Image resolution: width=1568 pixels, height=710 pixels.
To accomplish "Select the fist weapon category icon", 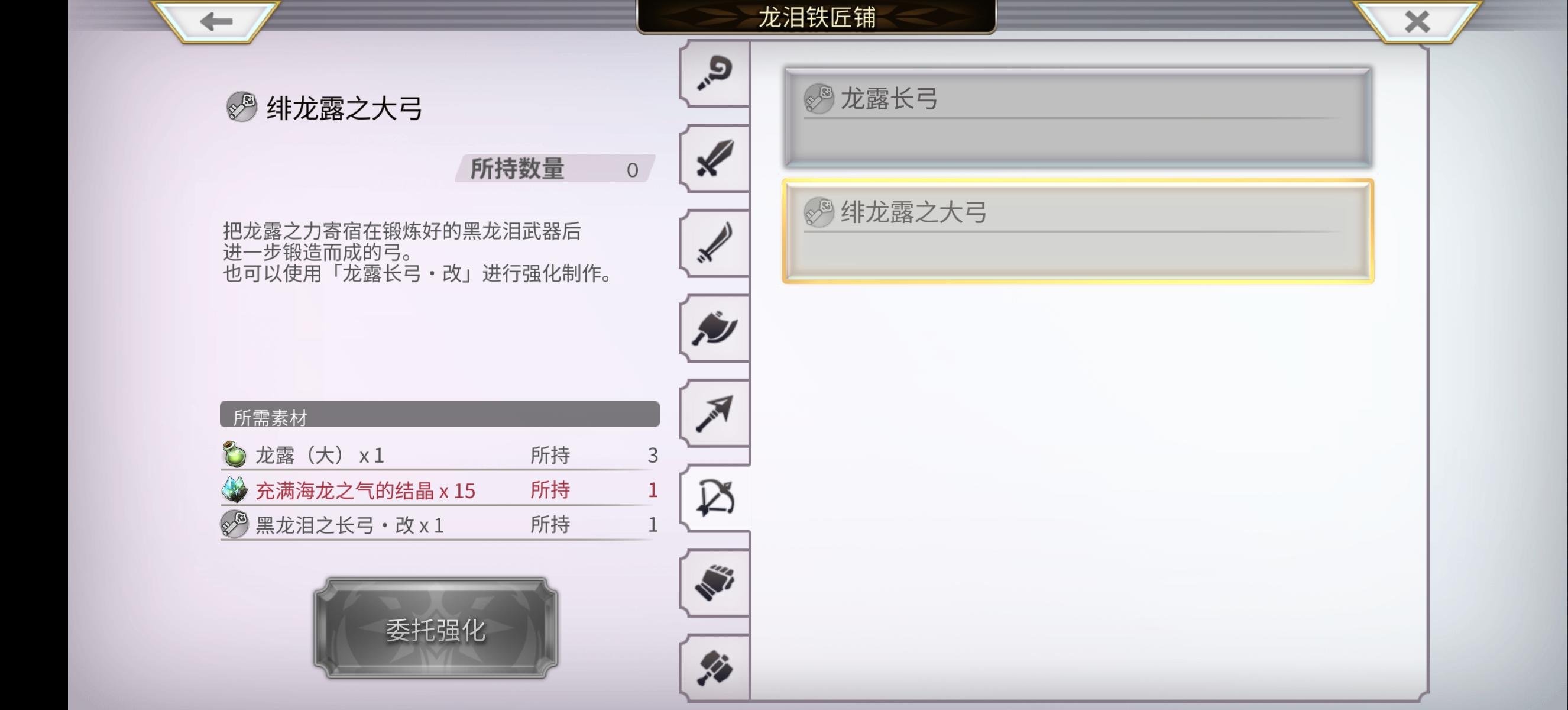I will (715, 583).
